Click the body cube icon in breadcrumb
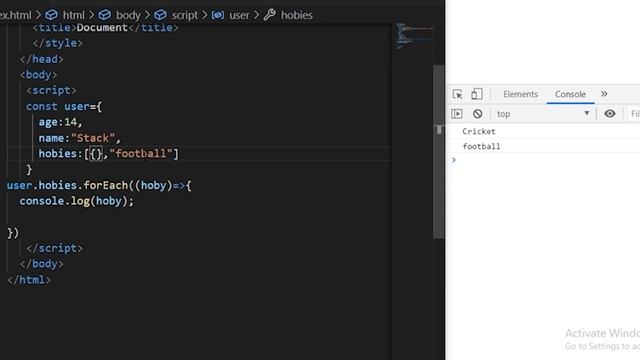 click(x=105, y=15)
